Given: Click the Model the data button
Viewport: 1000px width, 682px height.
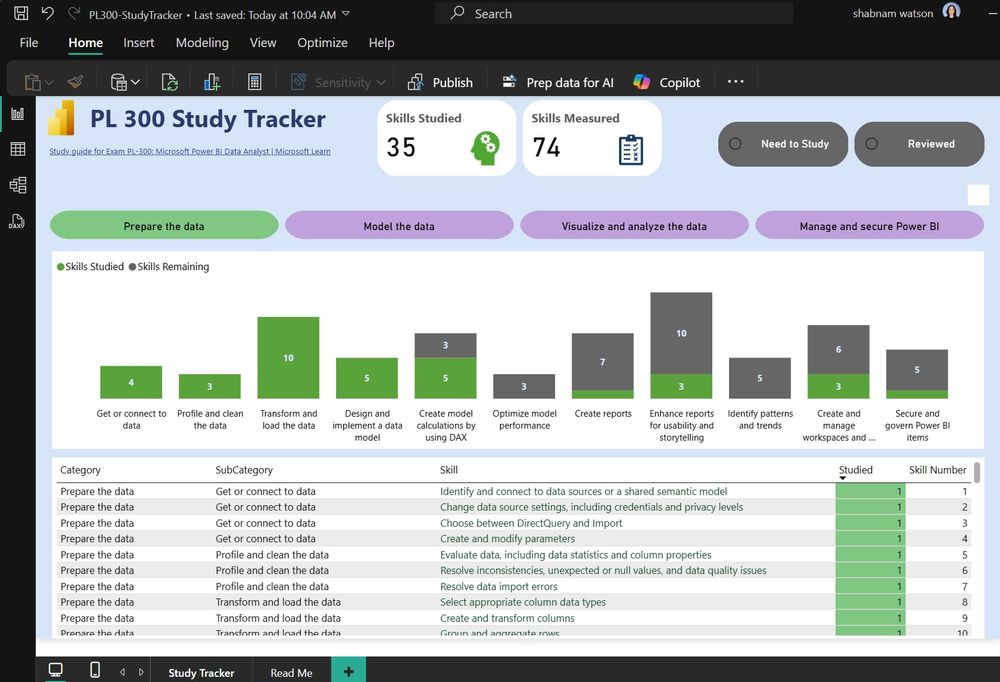Looking at the screenshot, I should click(x=399, y=226).
